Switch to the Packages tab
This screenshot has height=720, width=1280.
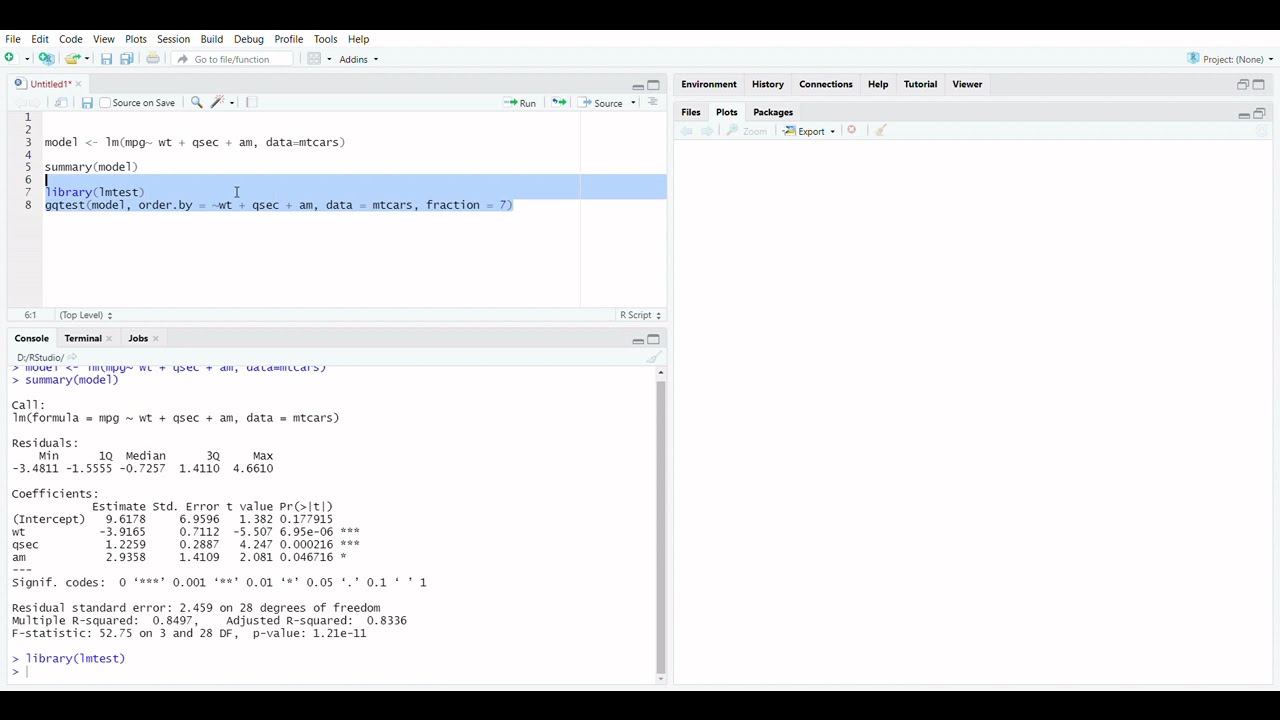click(x=773, y=112)
